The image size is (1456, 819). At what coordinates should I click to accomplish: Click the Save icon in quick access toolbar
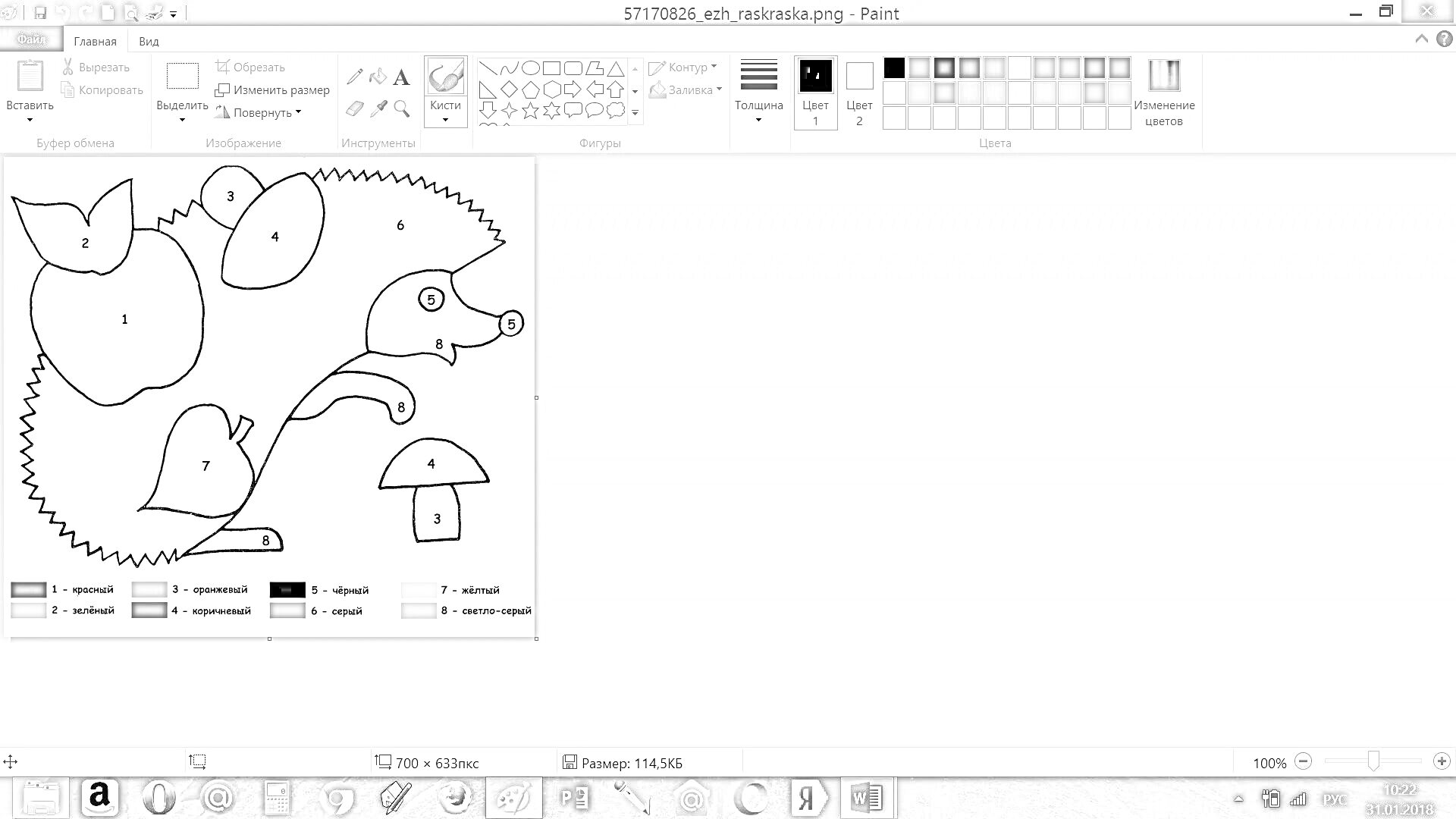(x=40, y=14)
